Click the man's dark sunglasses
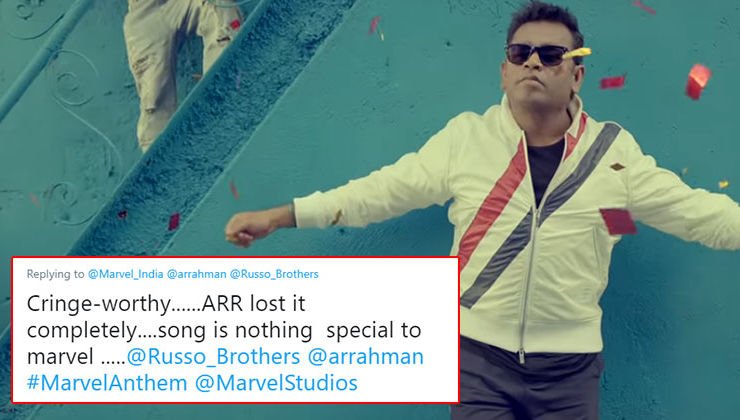This screenshot has height=420, width=740. coord(537,54)
